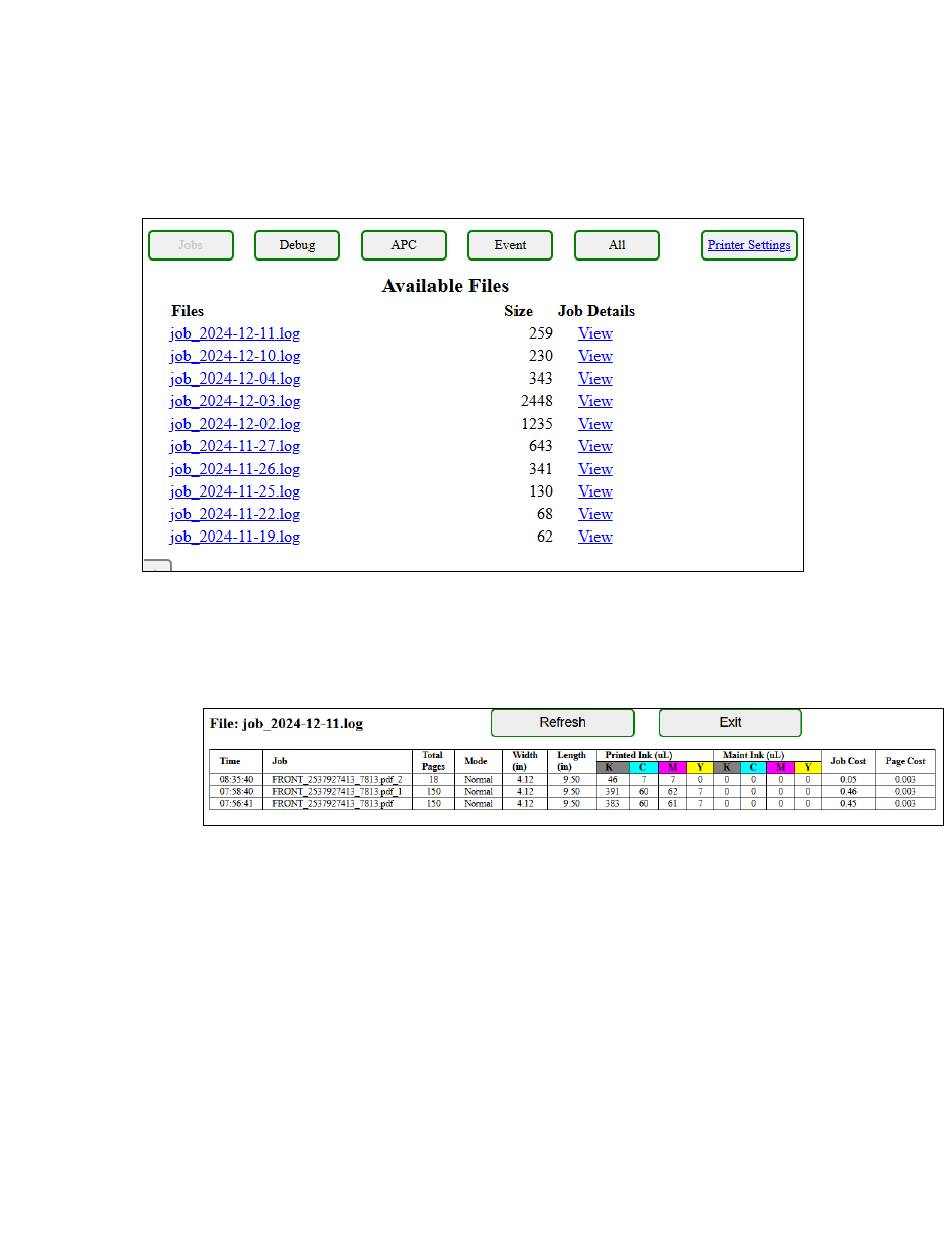Select job FRONT_2537927413_7813.pdf_1 cell

(337, 792)
